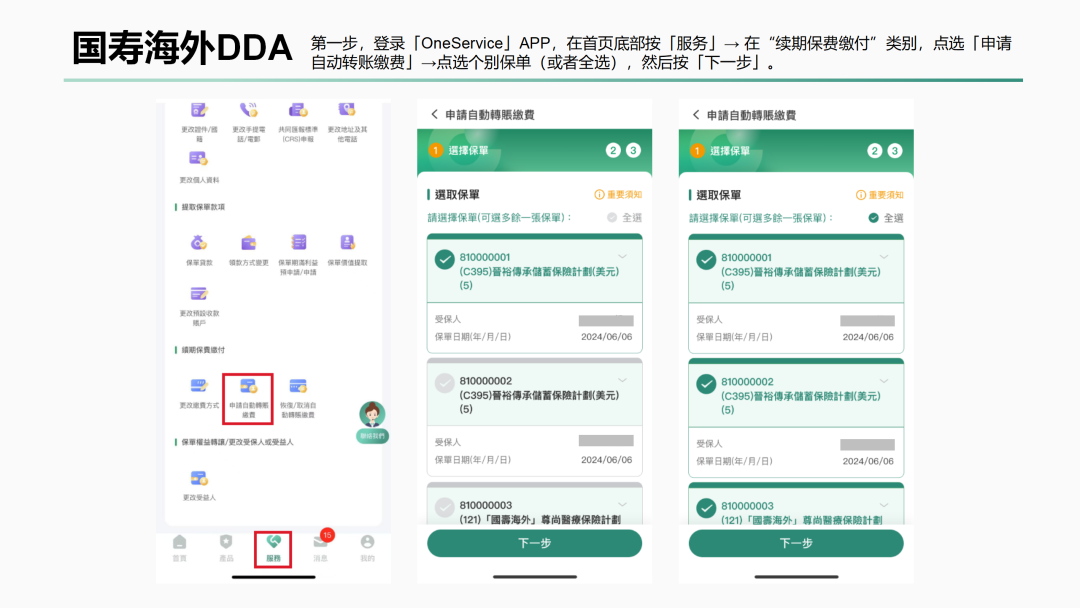Open the 更改預設收款賬戶 service
This screenshot has height=608, width=1080.
pyautogui.click(x=198, y=294)
